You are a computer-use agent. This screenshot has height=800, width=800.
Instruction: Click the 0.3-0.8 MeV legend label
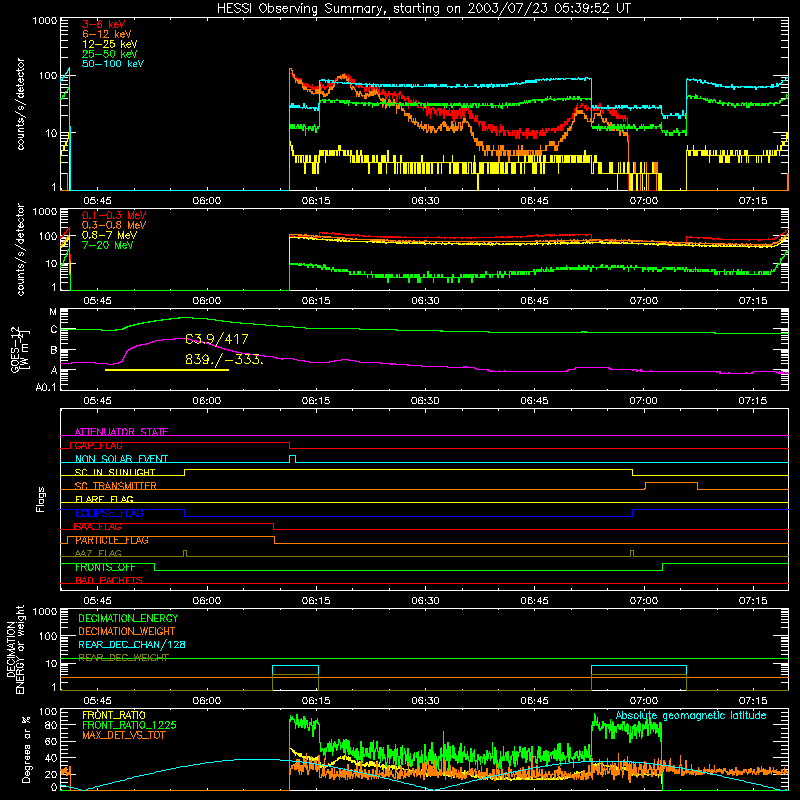point(114,225)
